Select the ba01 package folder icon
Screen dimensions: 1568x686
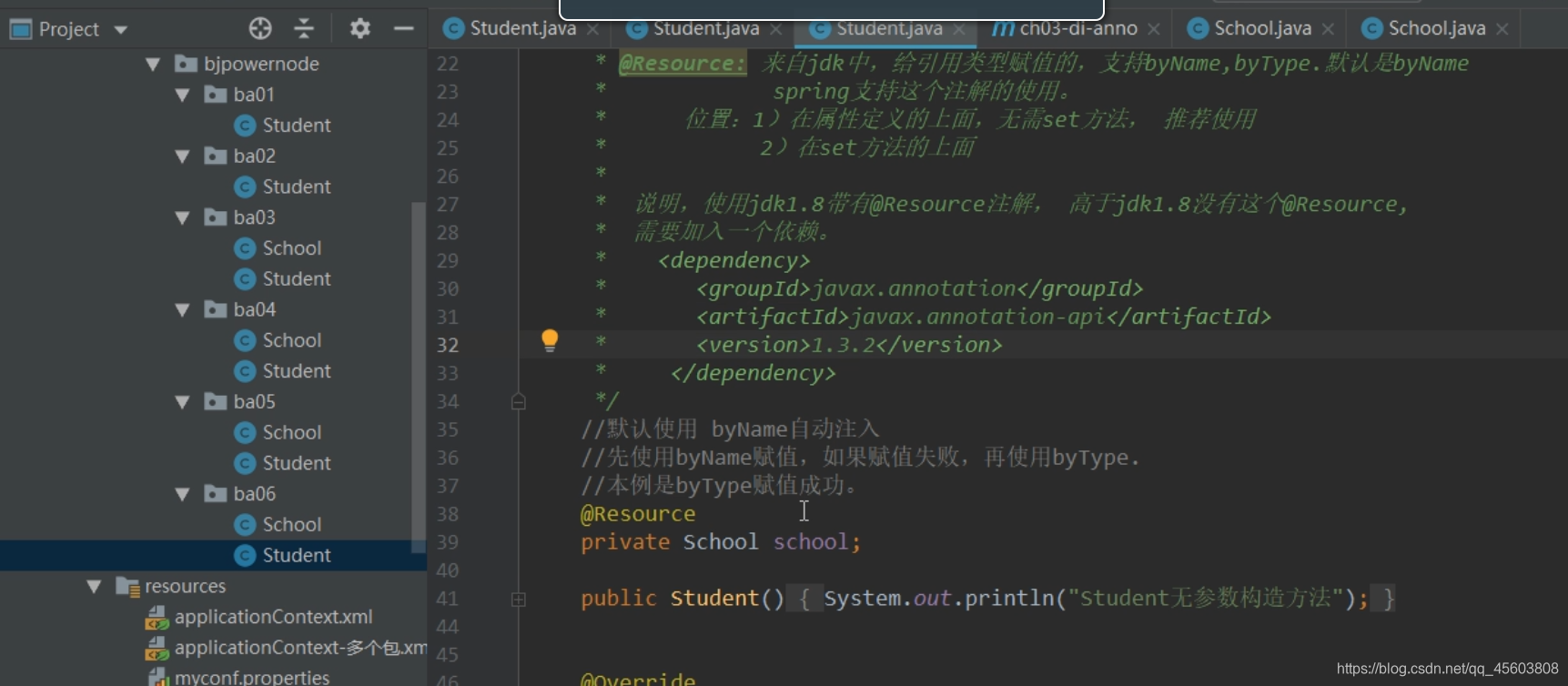point(216,95)
